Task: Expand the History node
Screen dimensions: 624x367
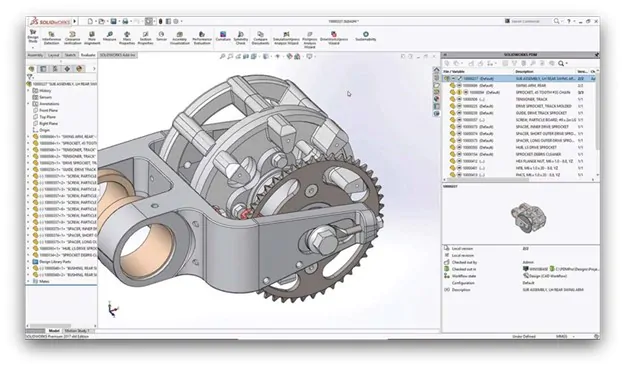Action: click(29, 90)
